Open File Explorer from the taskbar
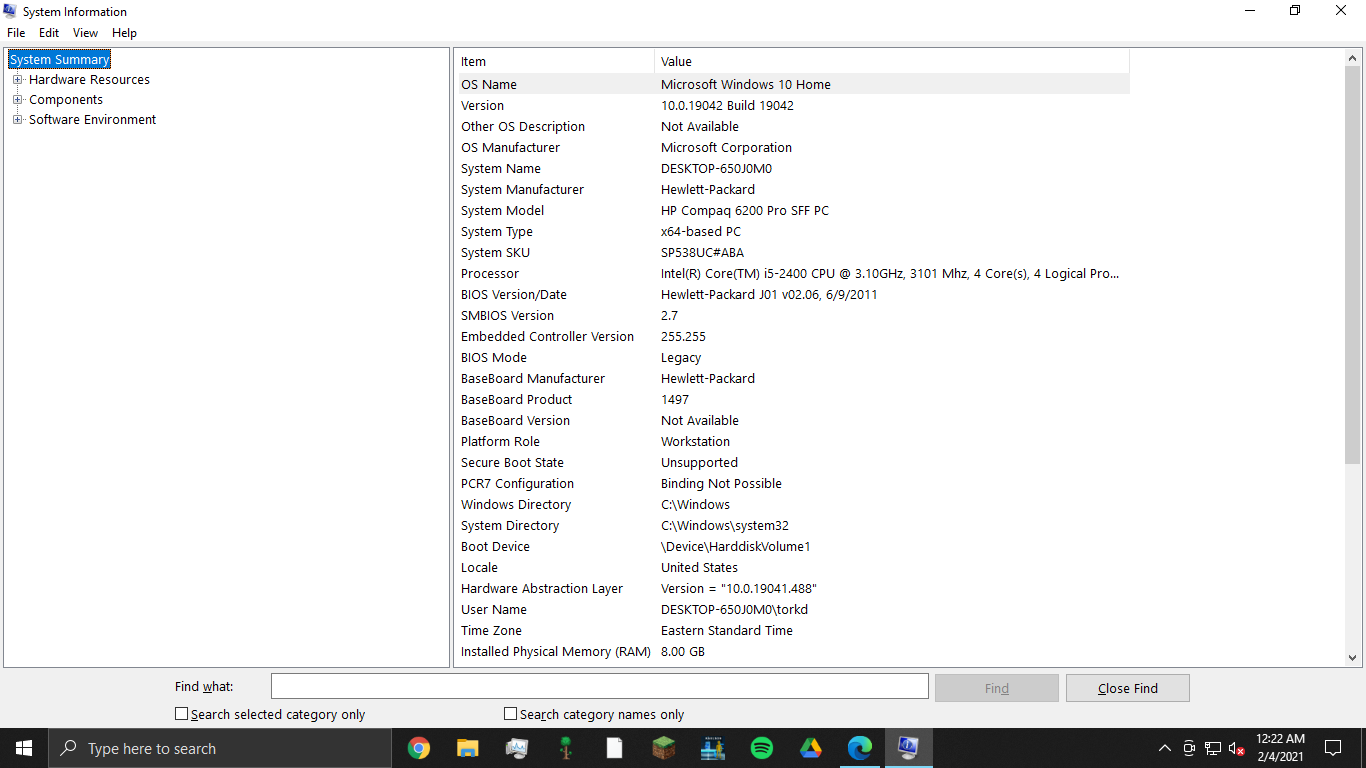This screenshot has height=768, width=1366. [x=467, y=748]
